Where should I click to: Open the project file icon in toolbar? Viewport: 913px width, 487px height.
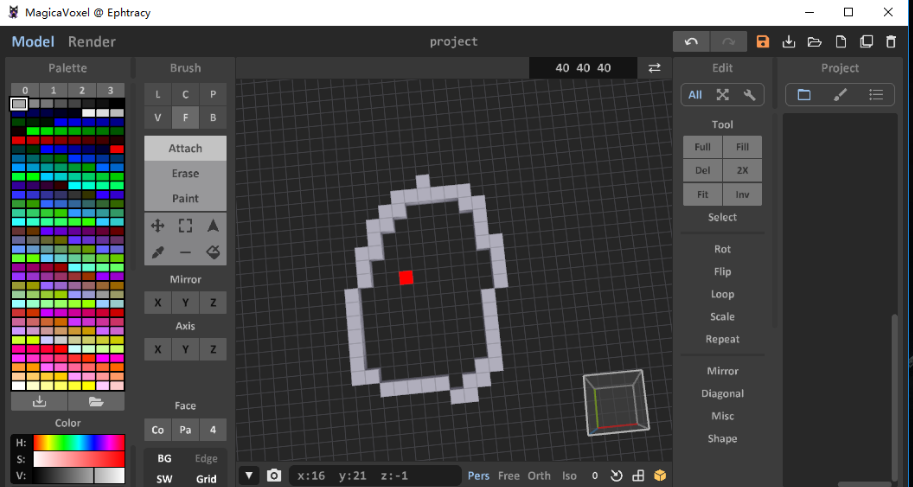coord(815,41)
